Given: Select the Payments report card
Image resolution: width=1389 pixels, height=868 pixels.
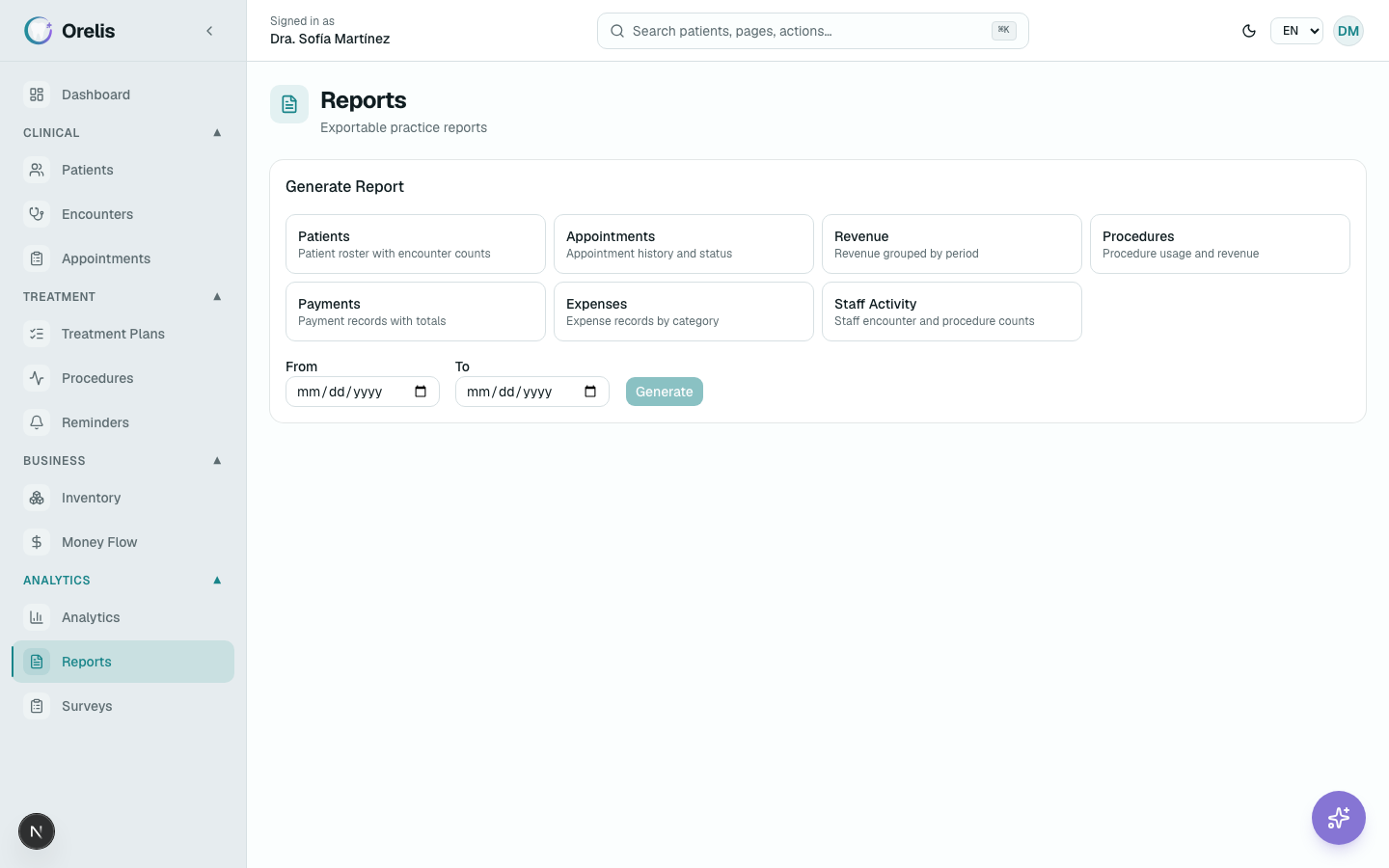Looking at the screenshot, I should (x=416, y=312).
